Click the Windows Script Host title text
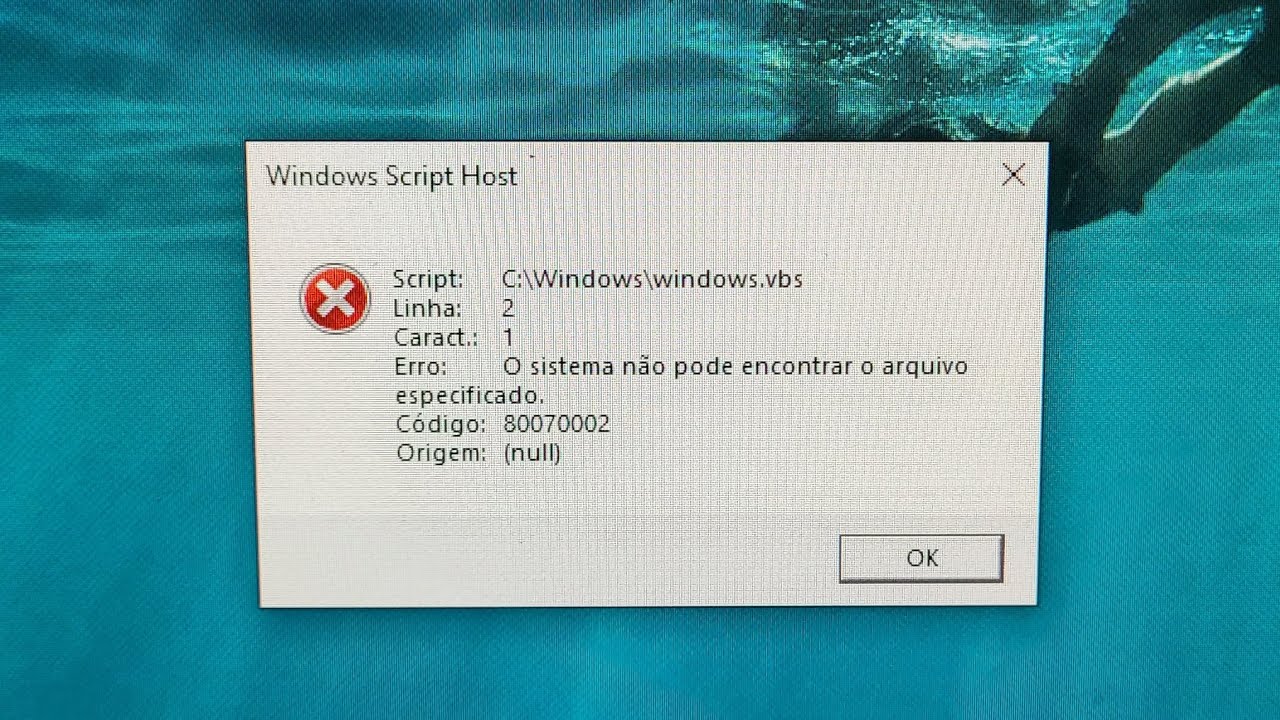The width and height of the screenshot is (1280, 720). 392,176
